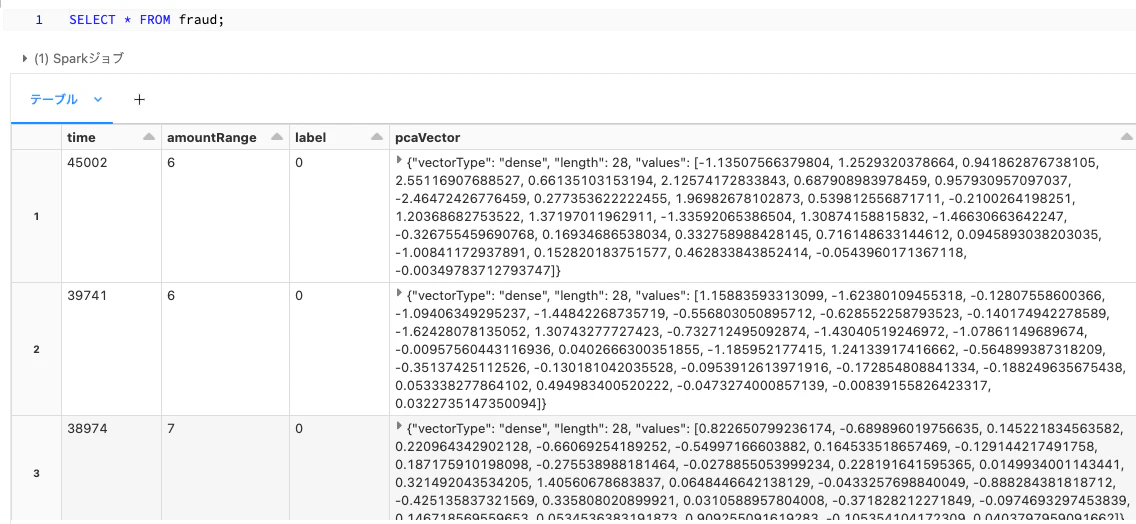Click pcaVector values text in row 3
1136x524 pixels.
762,471
